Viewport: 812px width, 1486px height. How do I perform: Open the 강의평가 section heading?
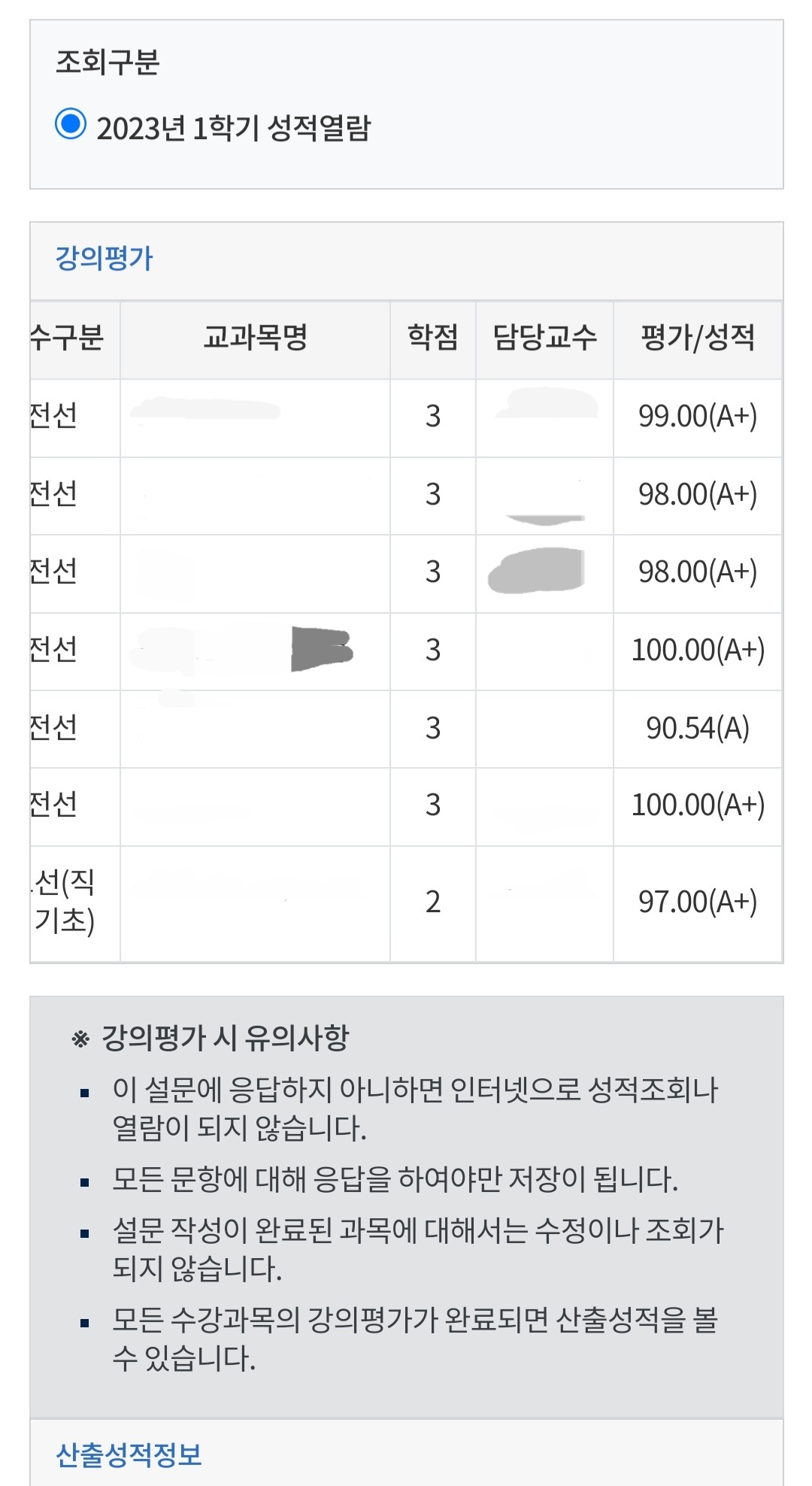104,259
